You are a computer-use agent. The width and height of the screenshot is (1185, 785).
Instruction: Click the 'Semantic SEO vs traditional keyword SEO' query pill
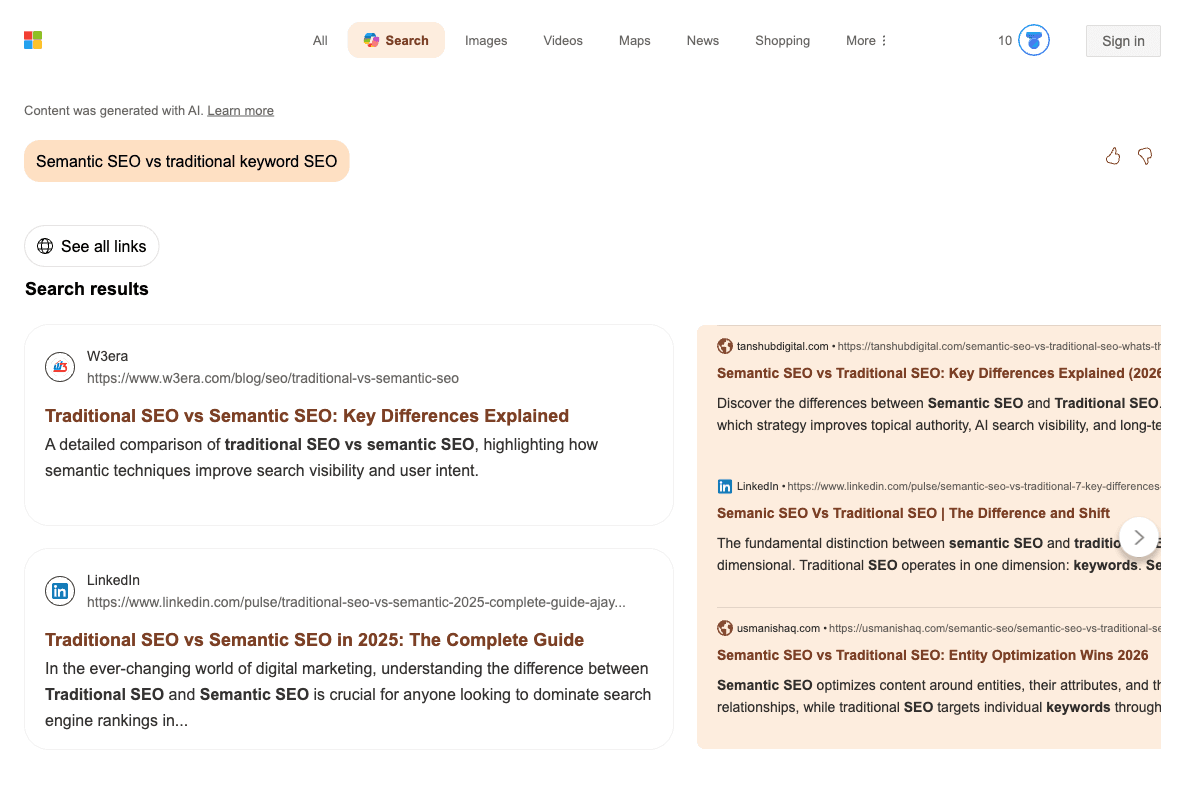[187, 161]
